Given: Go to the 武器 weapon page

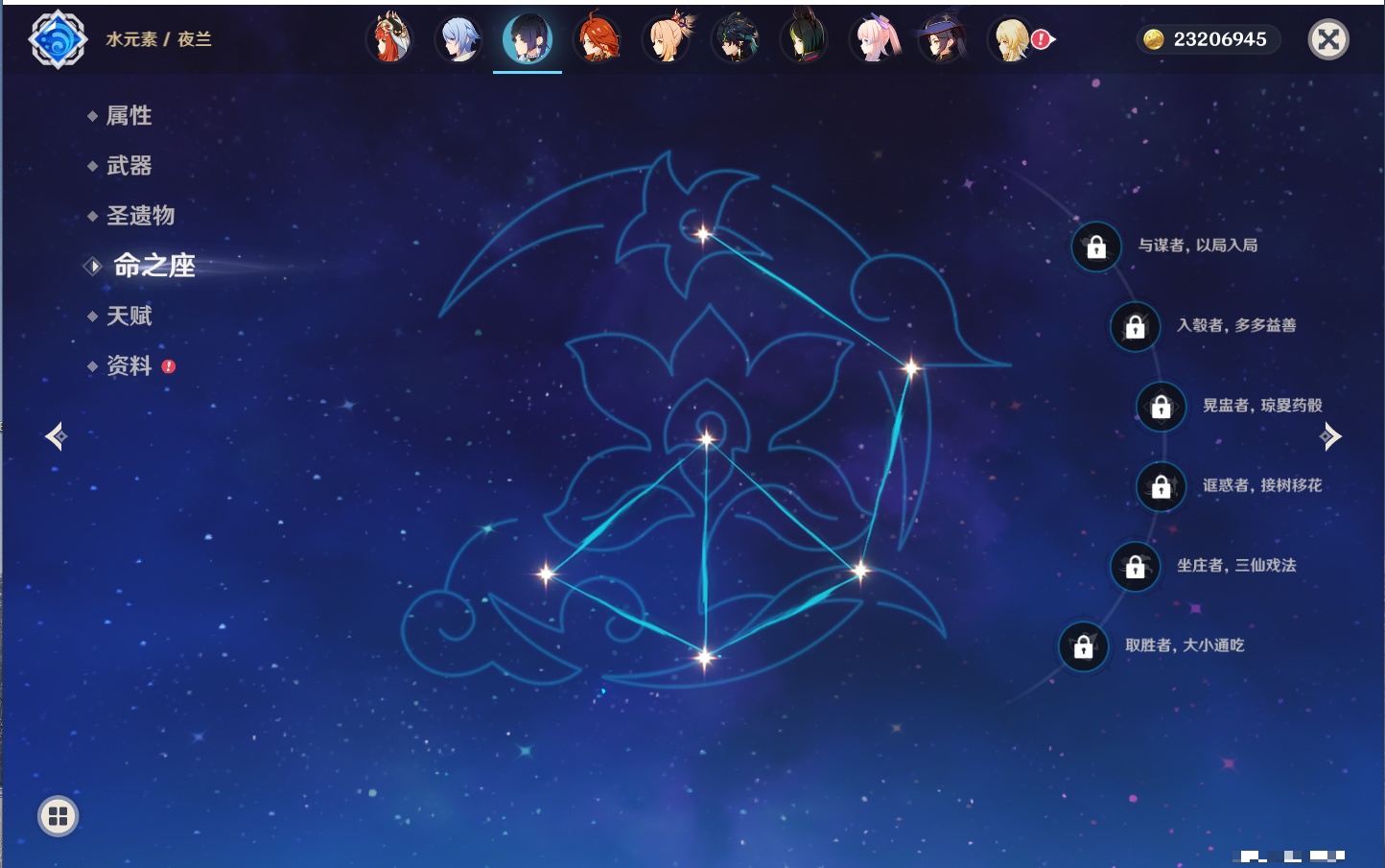Looking at the screenshot, I should tap(129, 166).
